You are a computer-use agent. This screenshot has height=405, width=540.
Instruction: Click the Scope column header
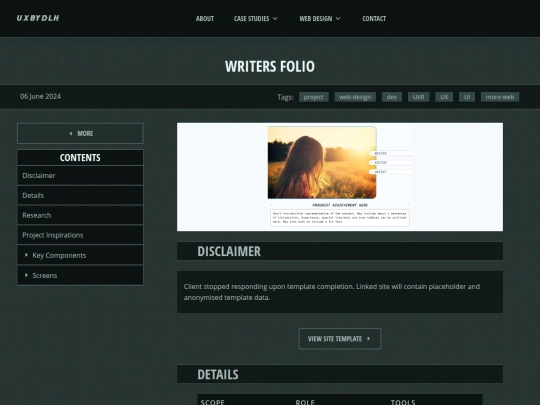(x=212, y=402)
